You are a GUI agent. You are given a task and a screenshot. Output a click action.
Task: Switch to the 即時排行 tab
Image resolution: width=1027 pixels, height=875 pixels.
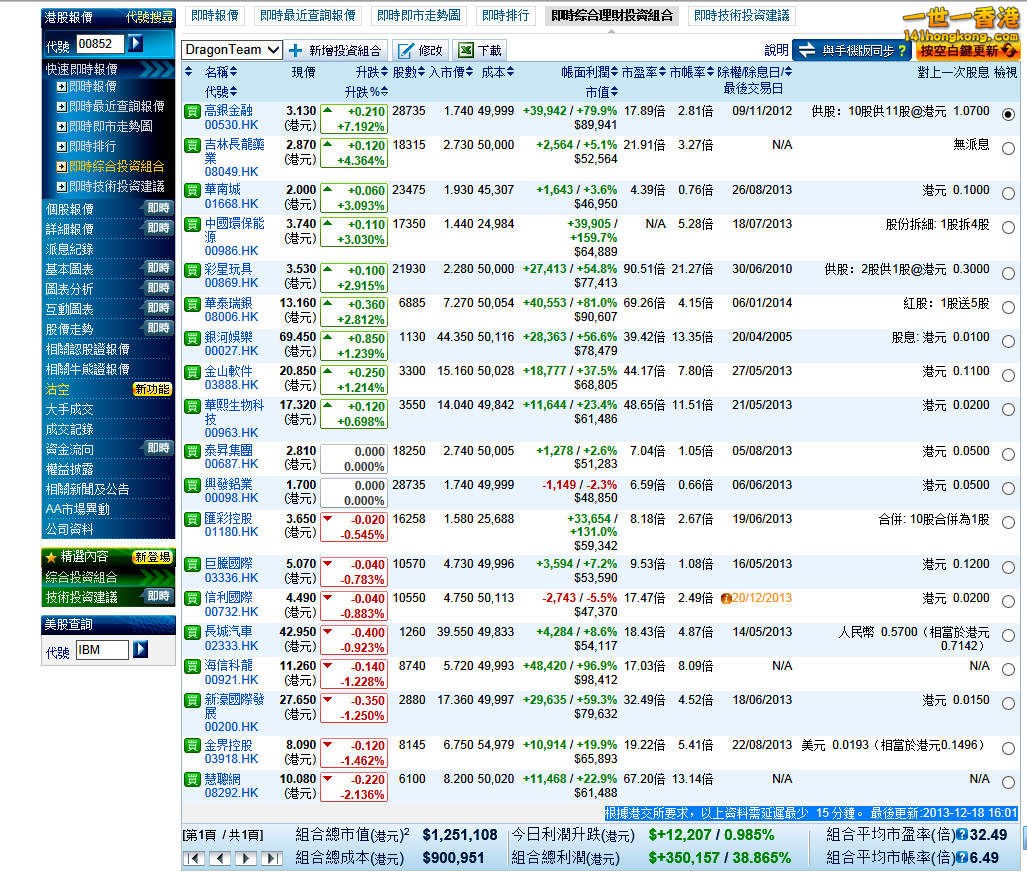coord(506,16)
